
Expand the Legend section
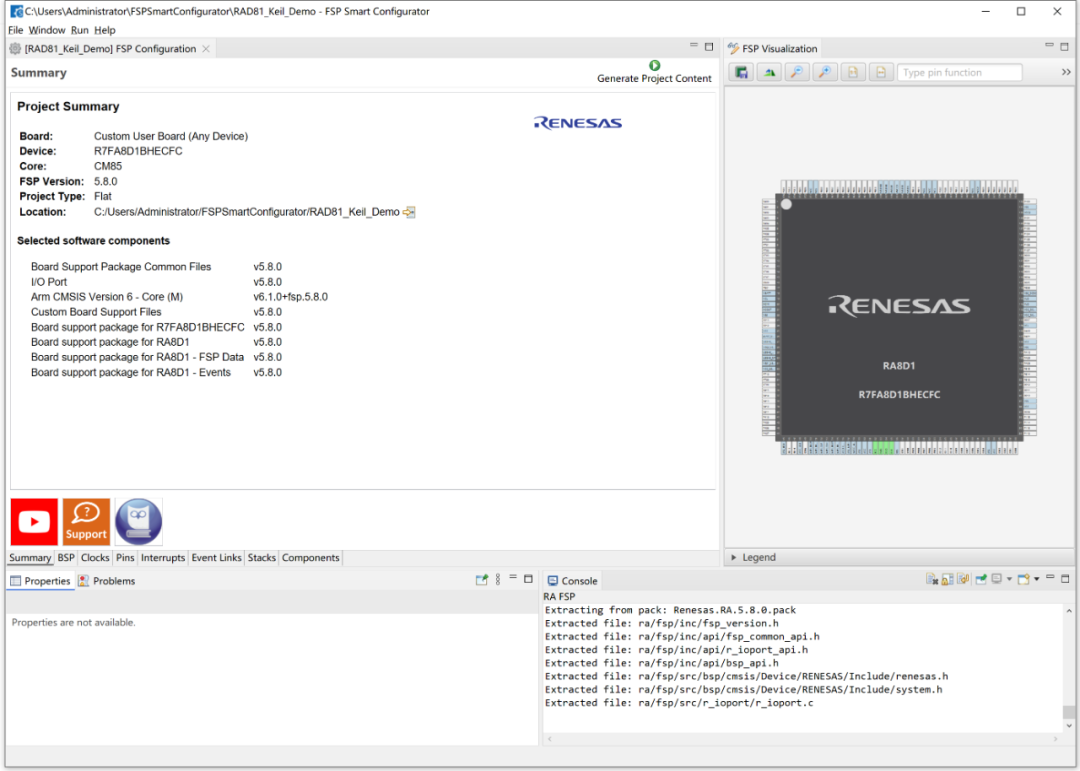pyautogui.click(x=735, y=558)
